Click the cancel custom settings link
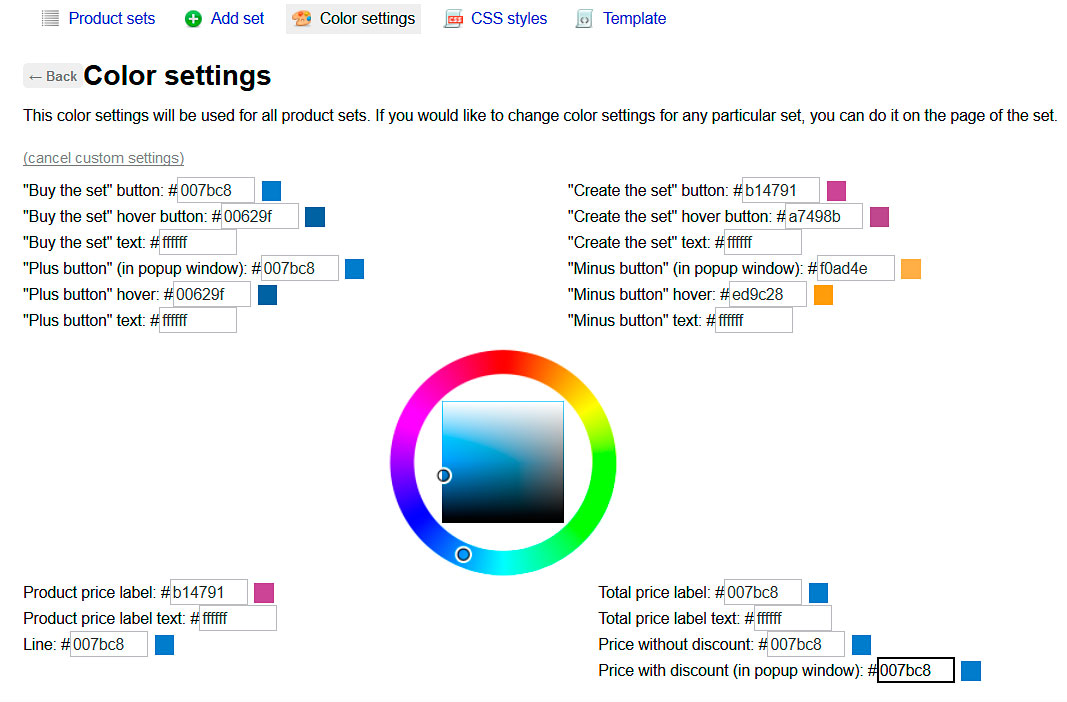 [103, 158]
